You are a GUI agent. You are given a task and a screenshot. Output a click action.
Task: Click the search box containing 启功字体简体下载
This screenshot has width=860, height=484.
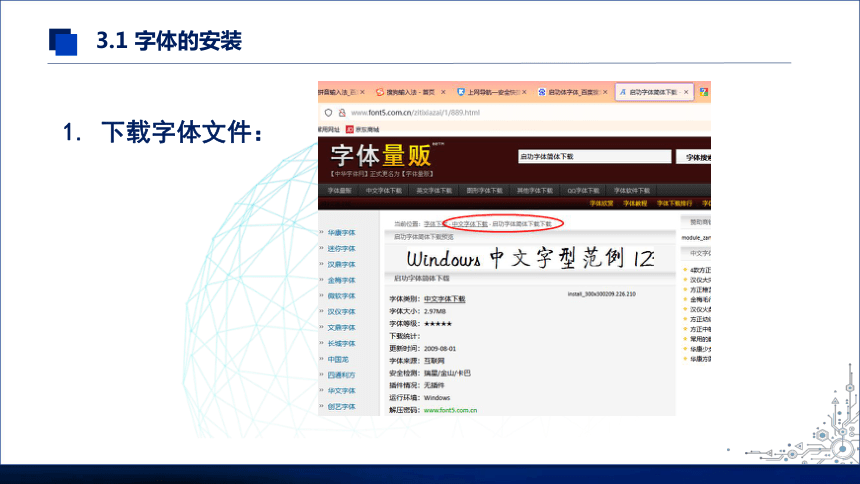point(595,156)
